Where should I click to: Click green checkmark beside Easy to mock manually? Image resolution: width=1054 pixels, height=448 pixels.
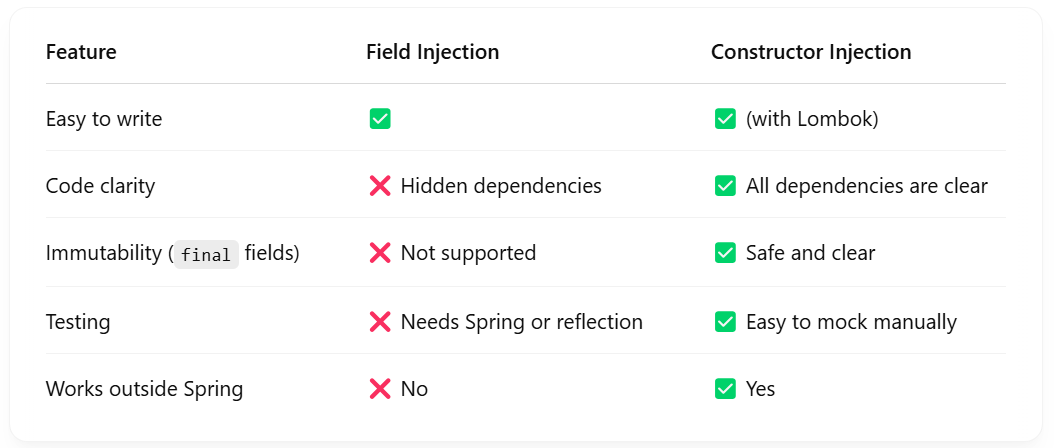tap(725, 322)
